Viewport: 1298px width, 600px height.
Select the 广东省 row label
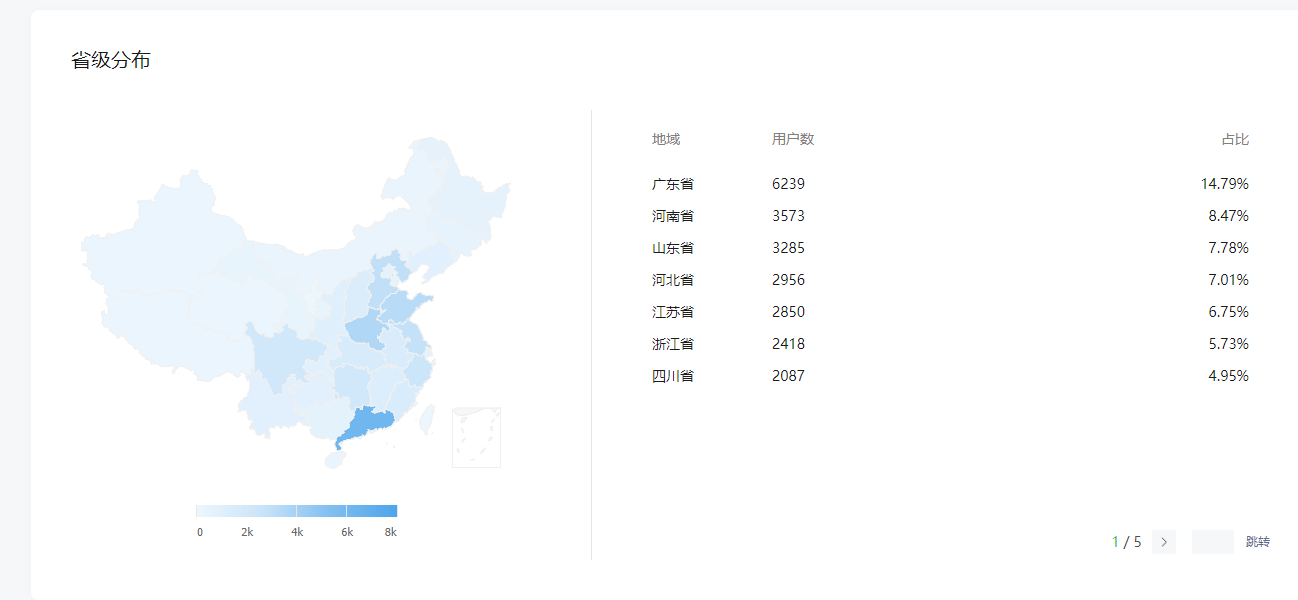pyautogui.click(x=673, y=184)
